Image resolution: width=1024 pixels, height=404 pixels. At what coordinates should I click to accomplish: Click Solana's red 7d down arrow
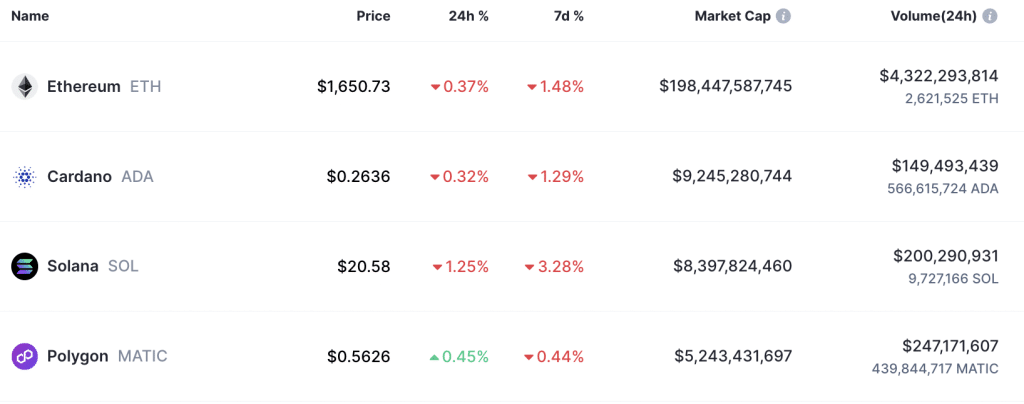pyautogui.click(x=530, y=267)
